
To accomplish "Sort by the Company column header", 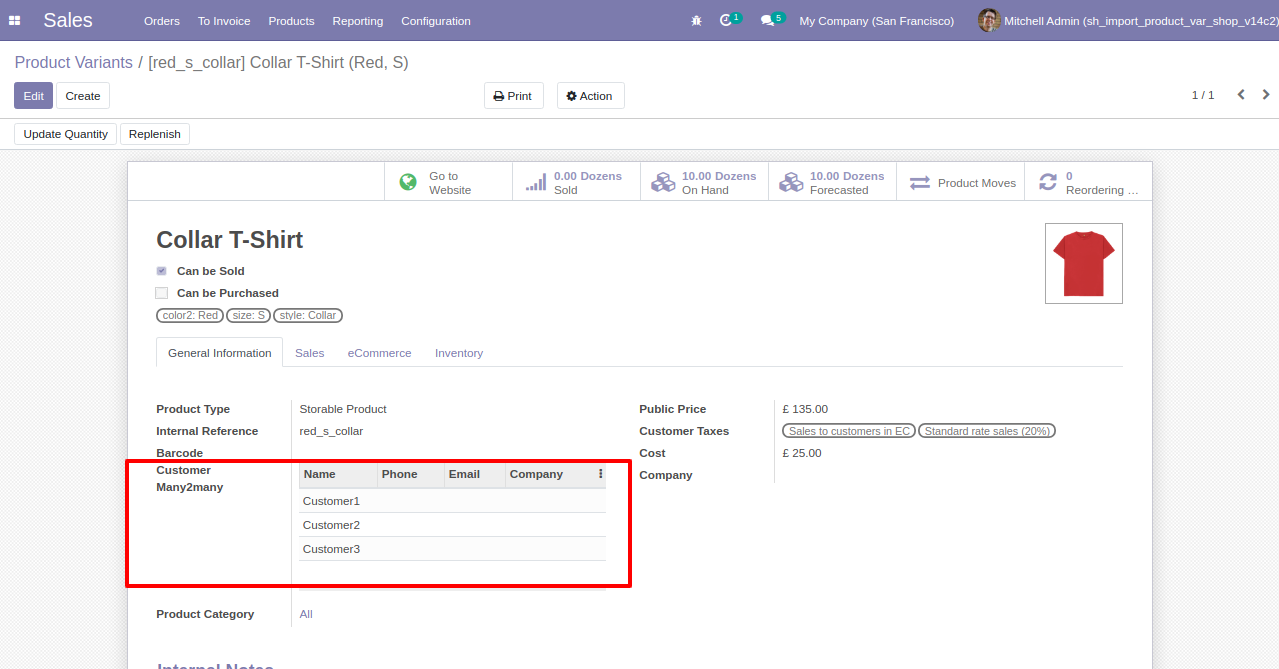I will click(549, 474).
